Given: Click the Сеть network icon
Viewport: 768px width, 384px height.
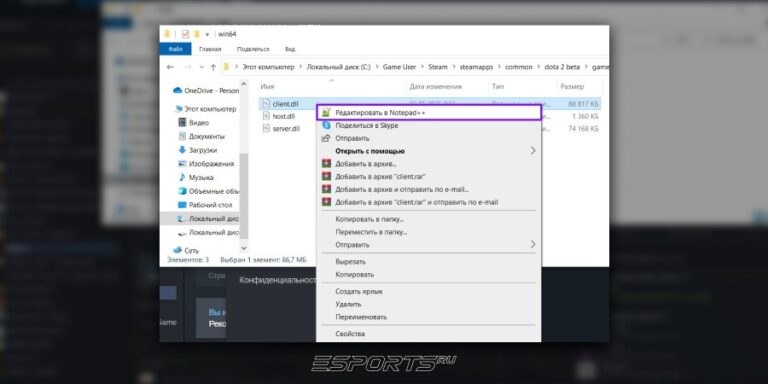Looking at the screenshot, I should point(177,250).
